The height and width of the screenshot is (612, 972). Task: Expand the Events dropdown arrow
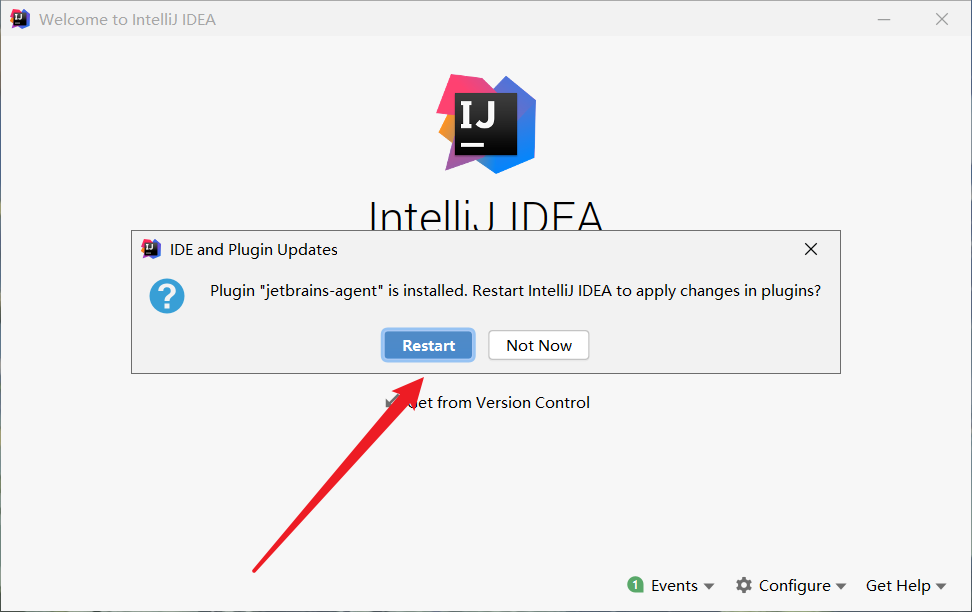709,586
